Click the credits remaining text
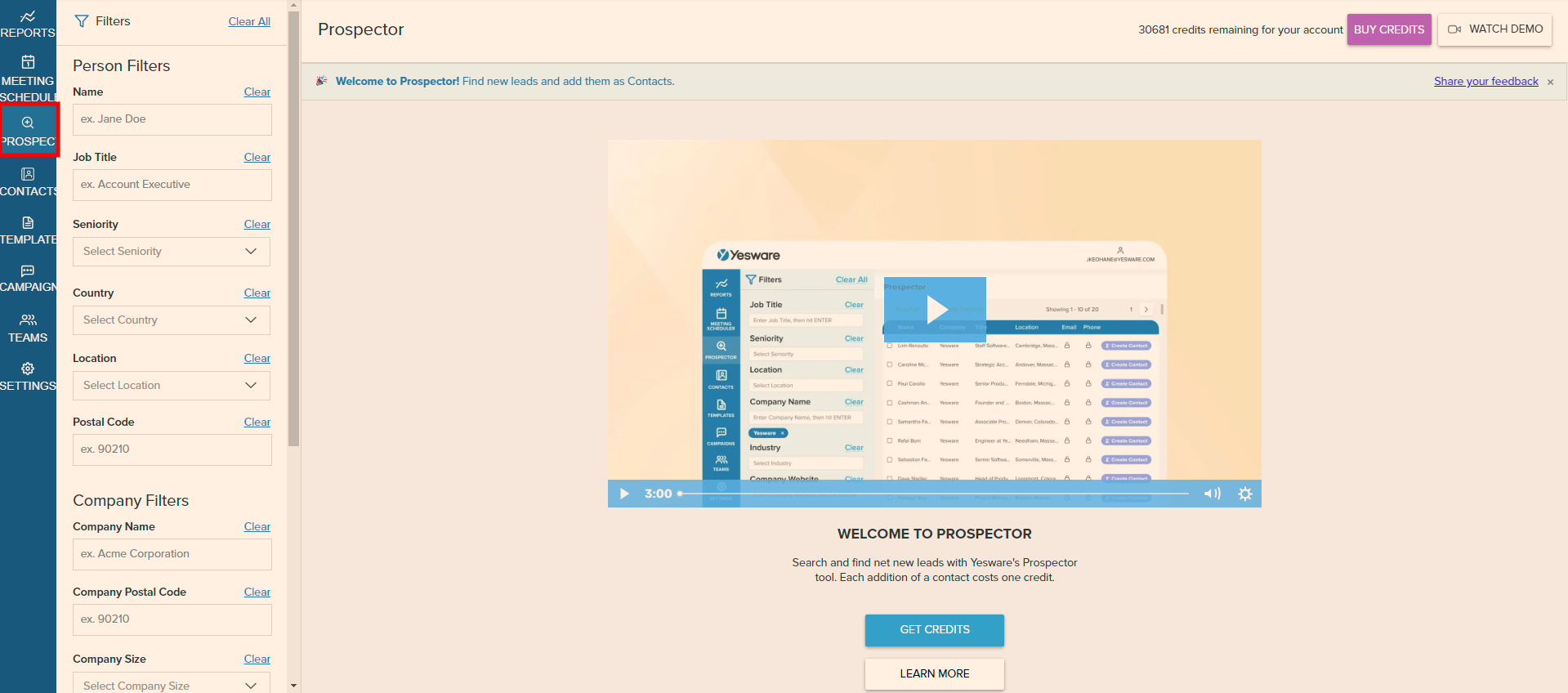Image resolution: width=1568 pixels, height=693 pixels. 1240,29
